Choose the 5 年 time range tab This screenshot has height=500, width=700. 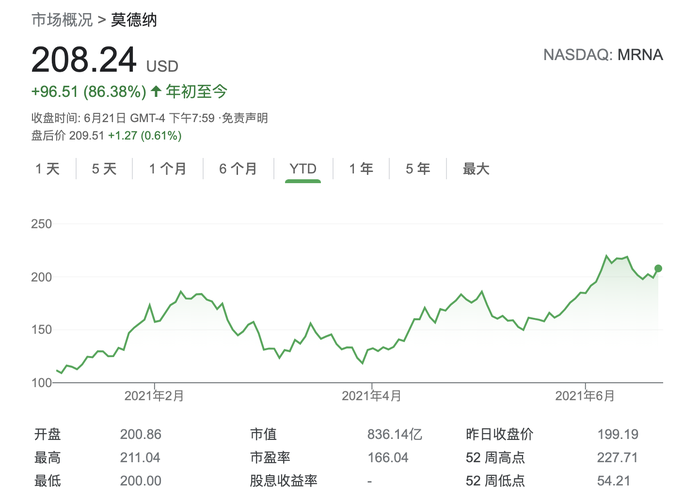(x=418, y=169)
